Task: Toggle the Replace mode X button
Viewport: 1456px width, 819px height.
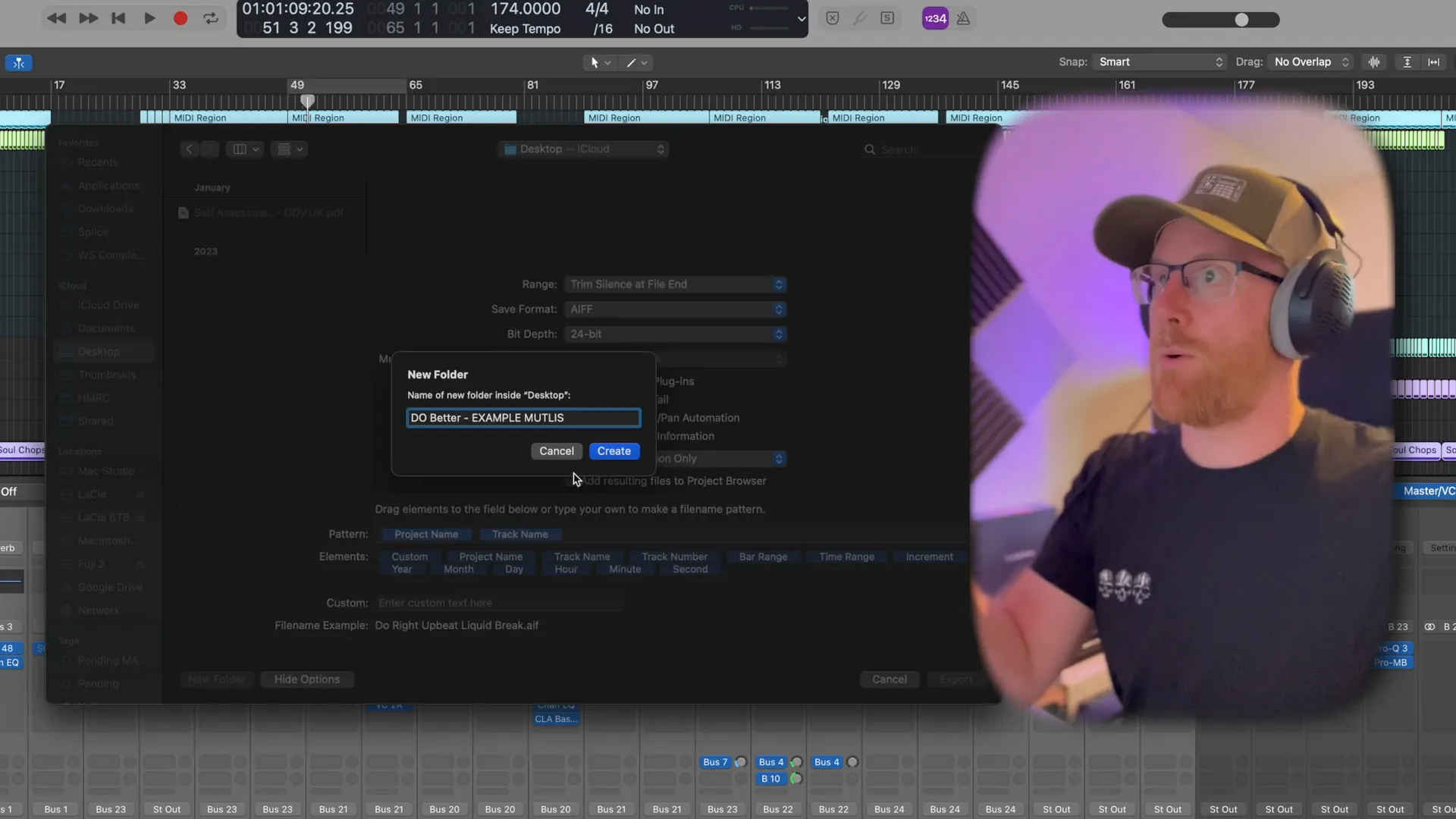Action: coord(833,18)
